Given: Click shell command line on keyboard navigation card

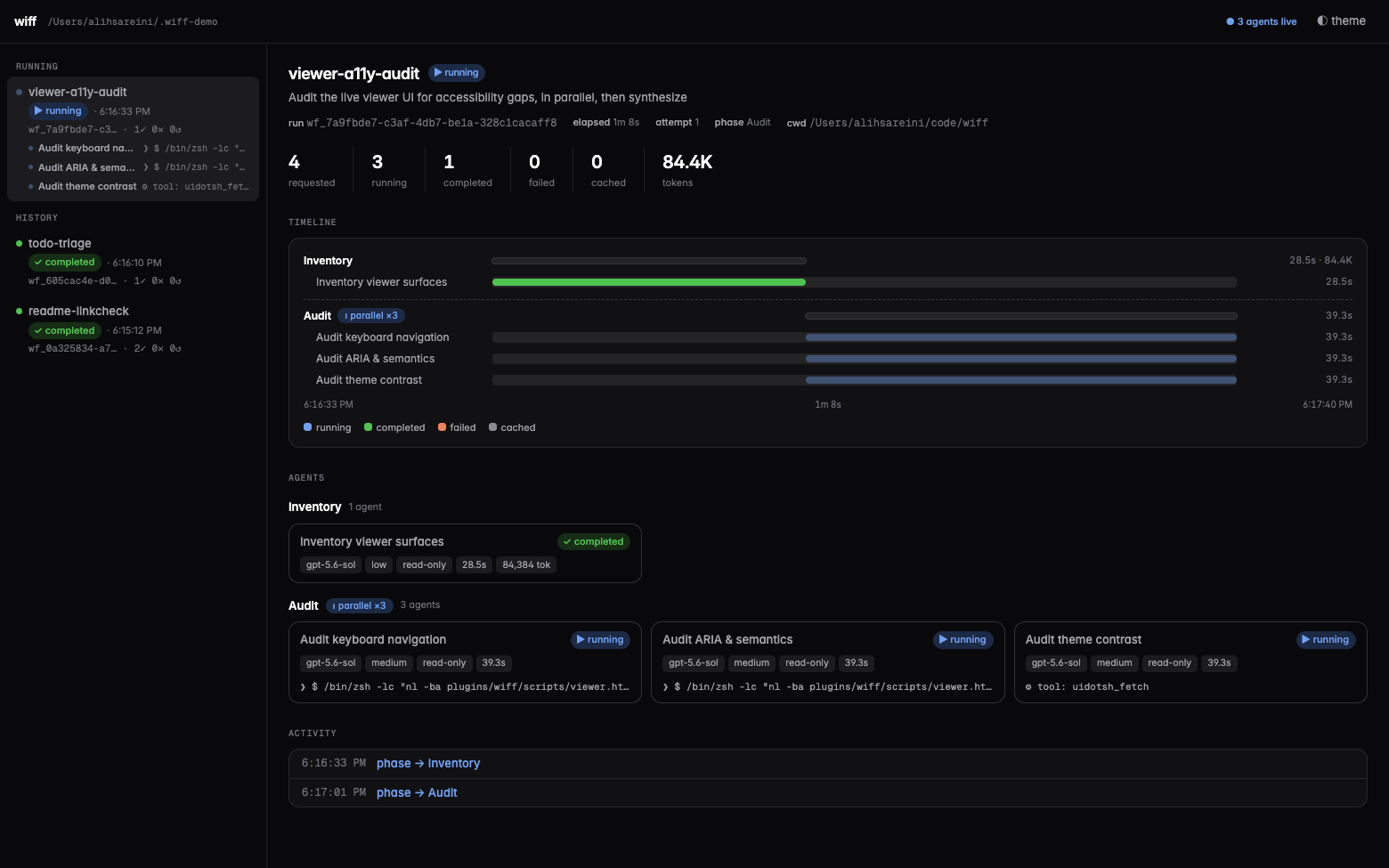Looking at the screenshot, I should coord(465,687).
